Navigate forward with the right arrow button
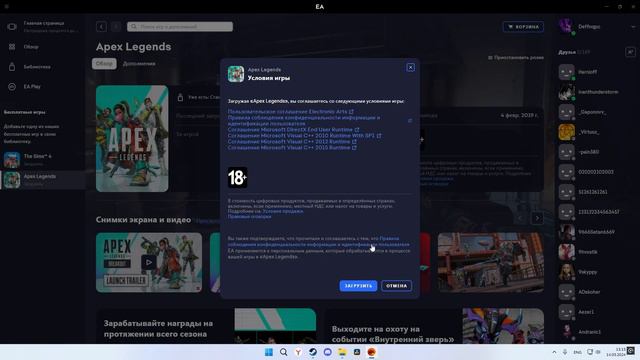The height and width of the screenshot is (360, 640). point(116,27)
